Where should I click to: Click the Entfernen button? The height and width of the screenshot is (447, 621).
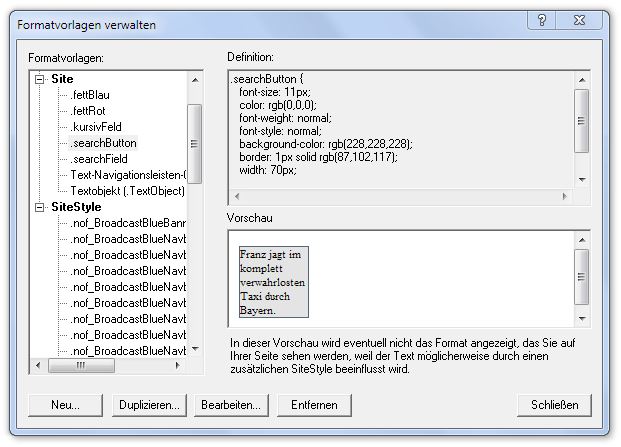pos(315,405)
